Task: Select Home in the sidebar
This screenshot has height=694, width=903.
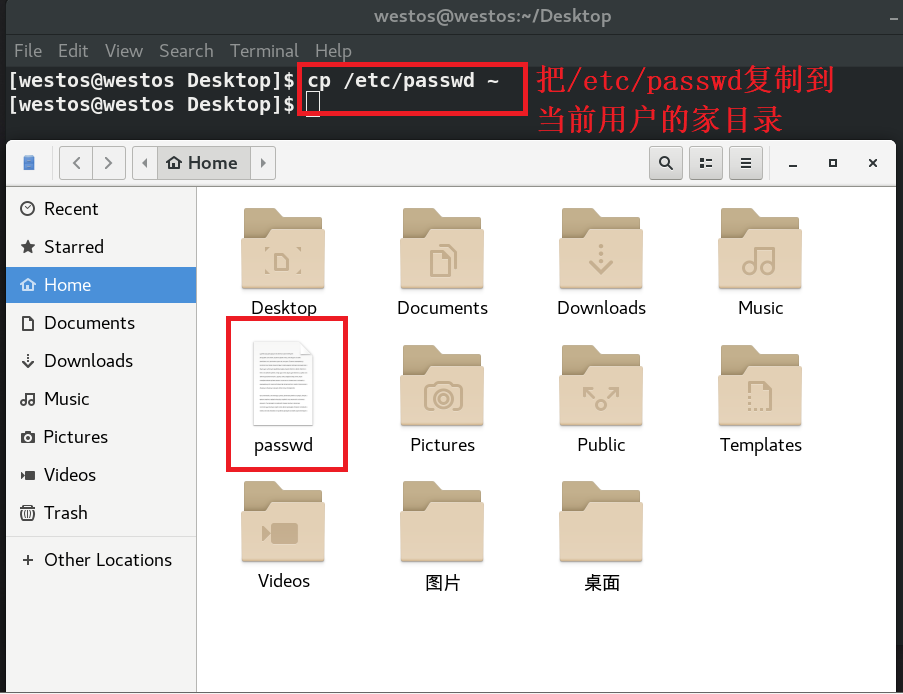Action: (x=101, y=285)
